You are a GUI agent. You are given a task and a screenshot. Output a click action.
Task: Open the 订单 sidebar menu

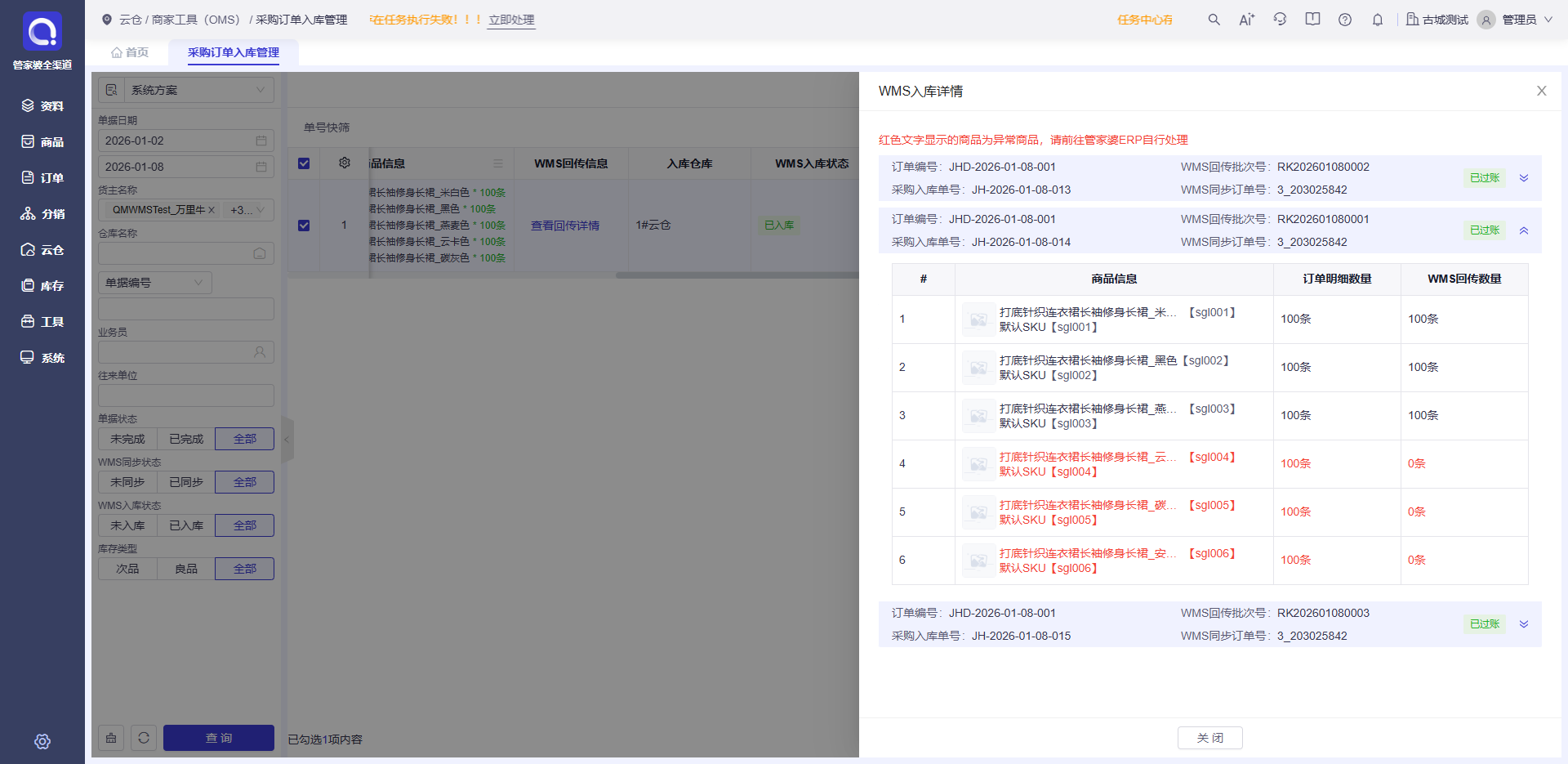coord(42,178)
